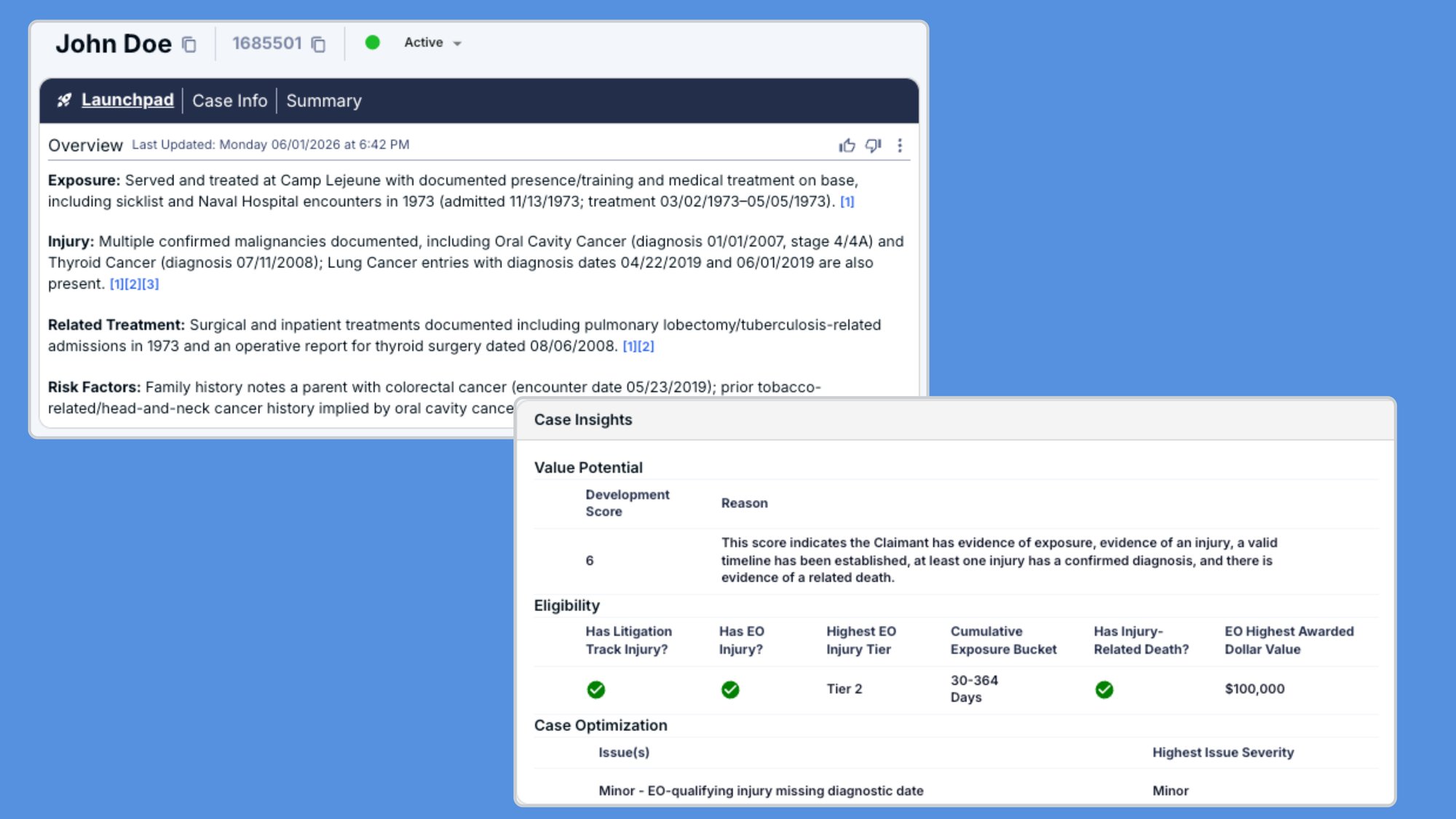The image size is (1456, 819).
Task: Give the overview a thumbs up
Action: pyautogui.click(x=847, y=146)
